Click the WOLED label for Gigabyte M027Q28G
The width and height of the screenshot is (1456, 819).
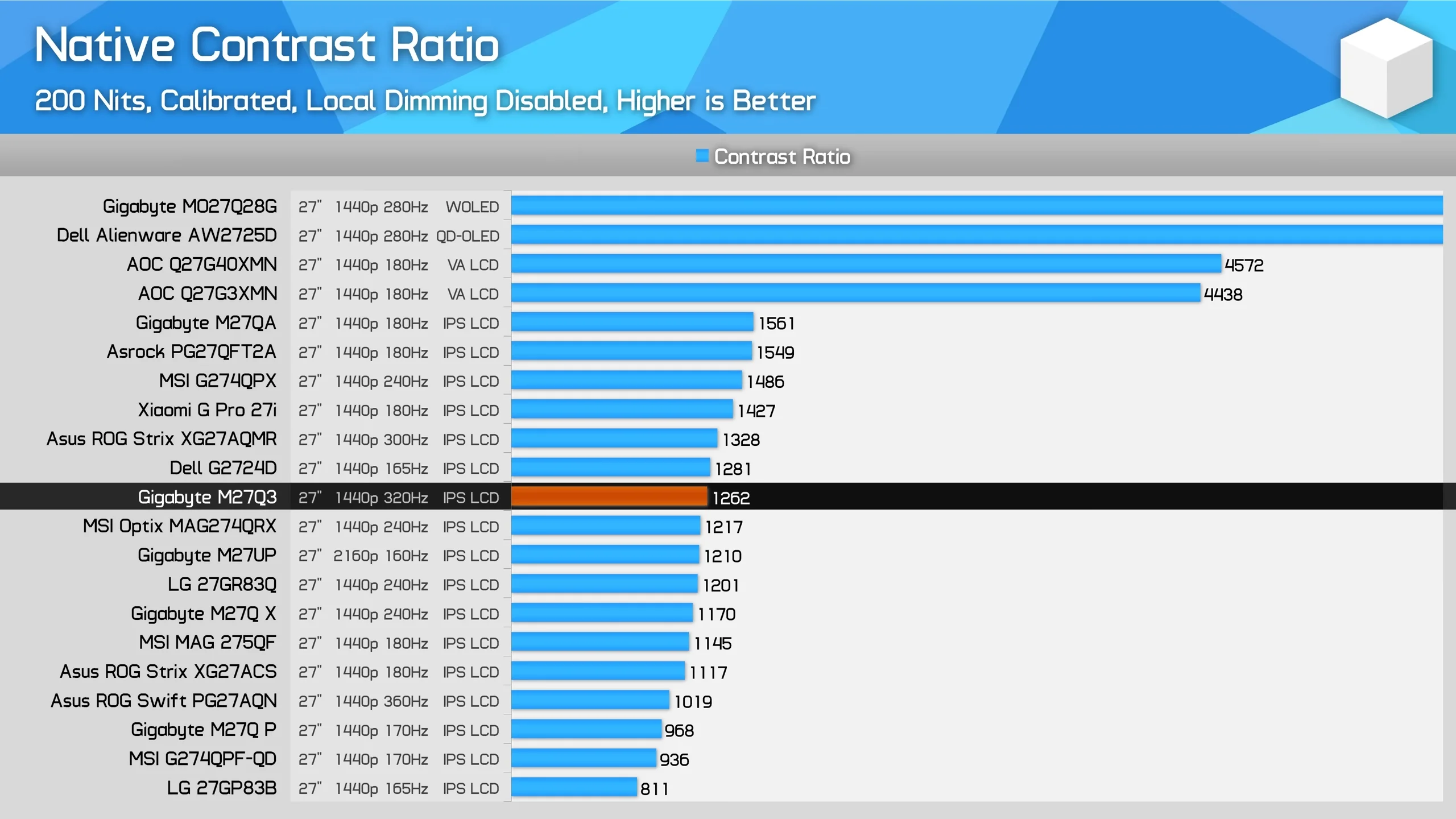coord(474,207)
